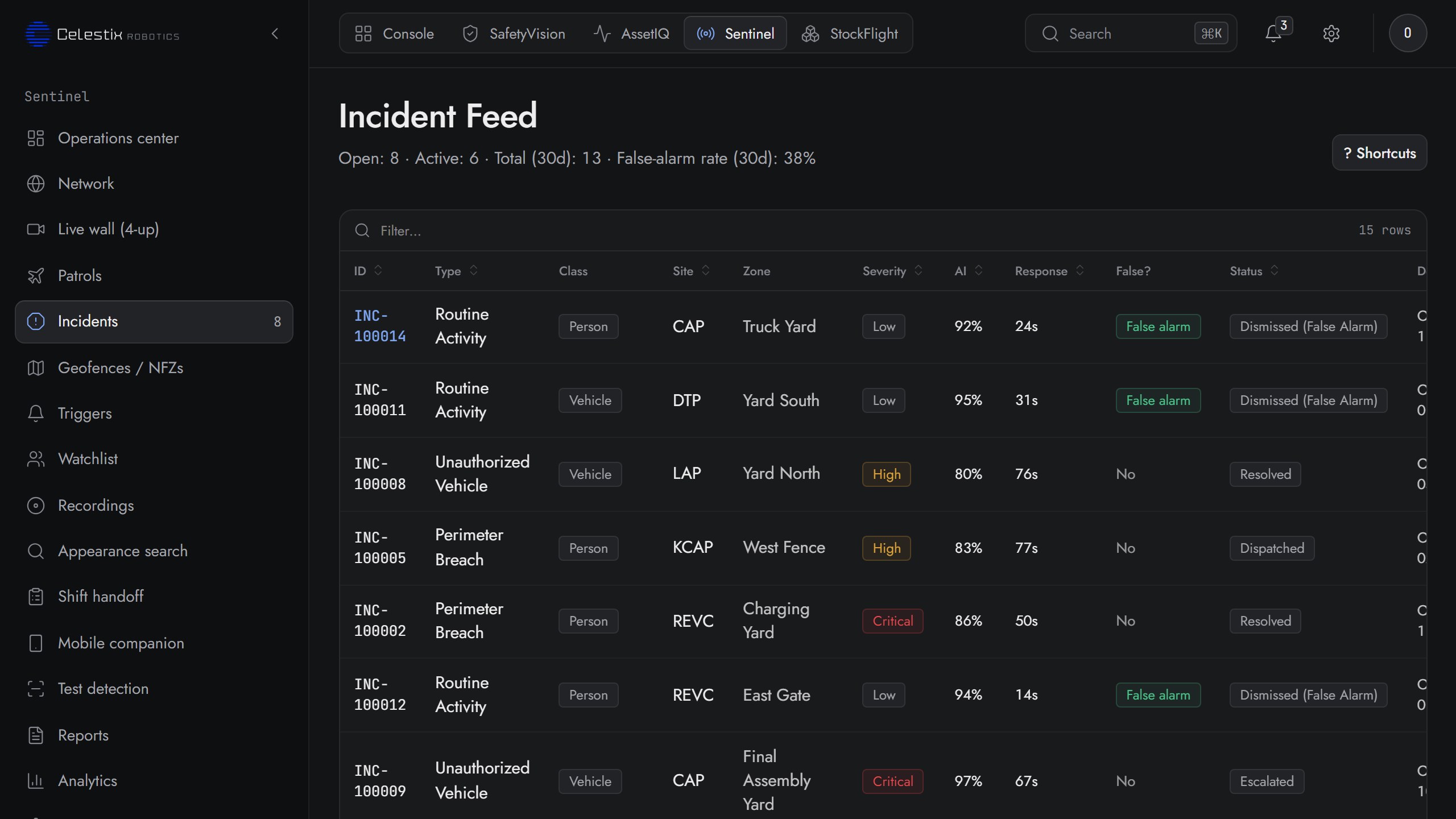Click incident ID INC-100005

(380, 548)
